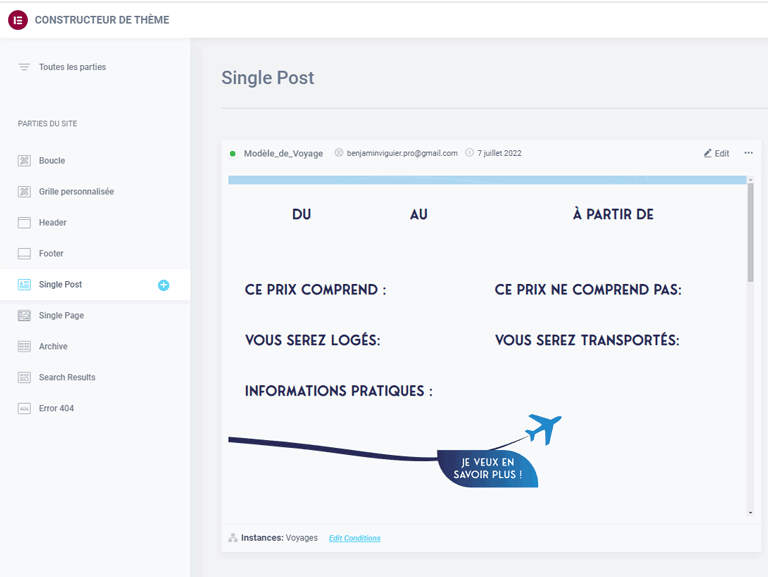This screenshot has width=768, height=577.
Task: Click the template preview scrollbar down arrow
Action: coord(750,512)
